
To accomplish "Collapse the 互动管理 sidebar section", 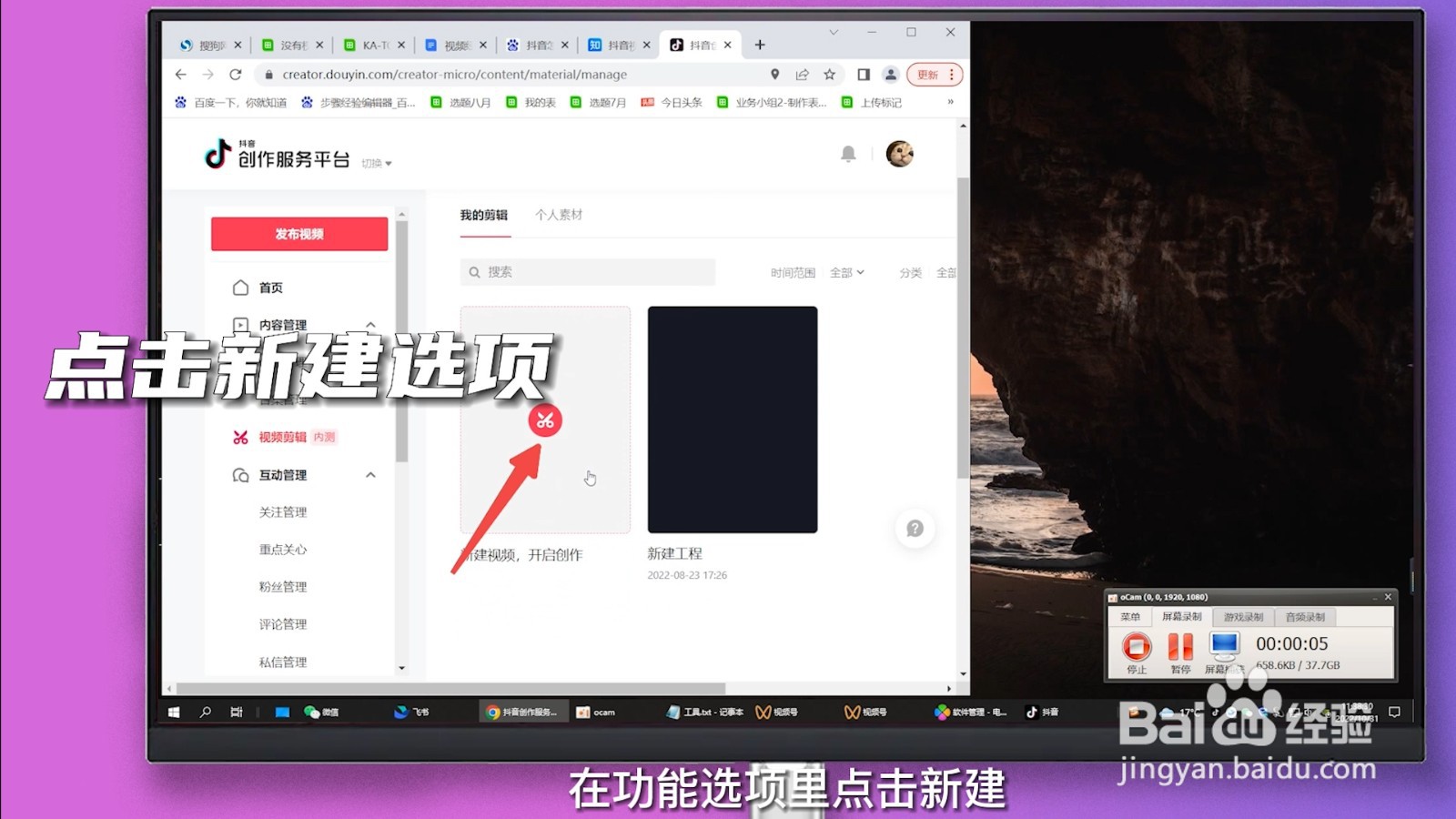I will [370, 475].
